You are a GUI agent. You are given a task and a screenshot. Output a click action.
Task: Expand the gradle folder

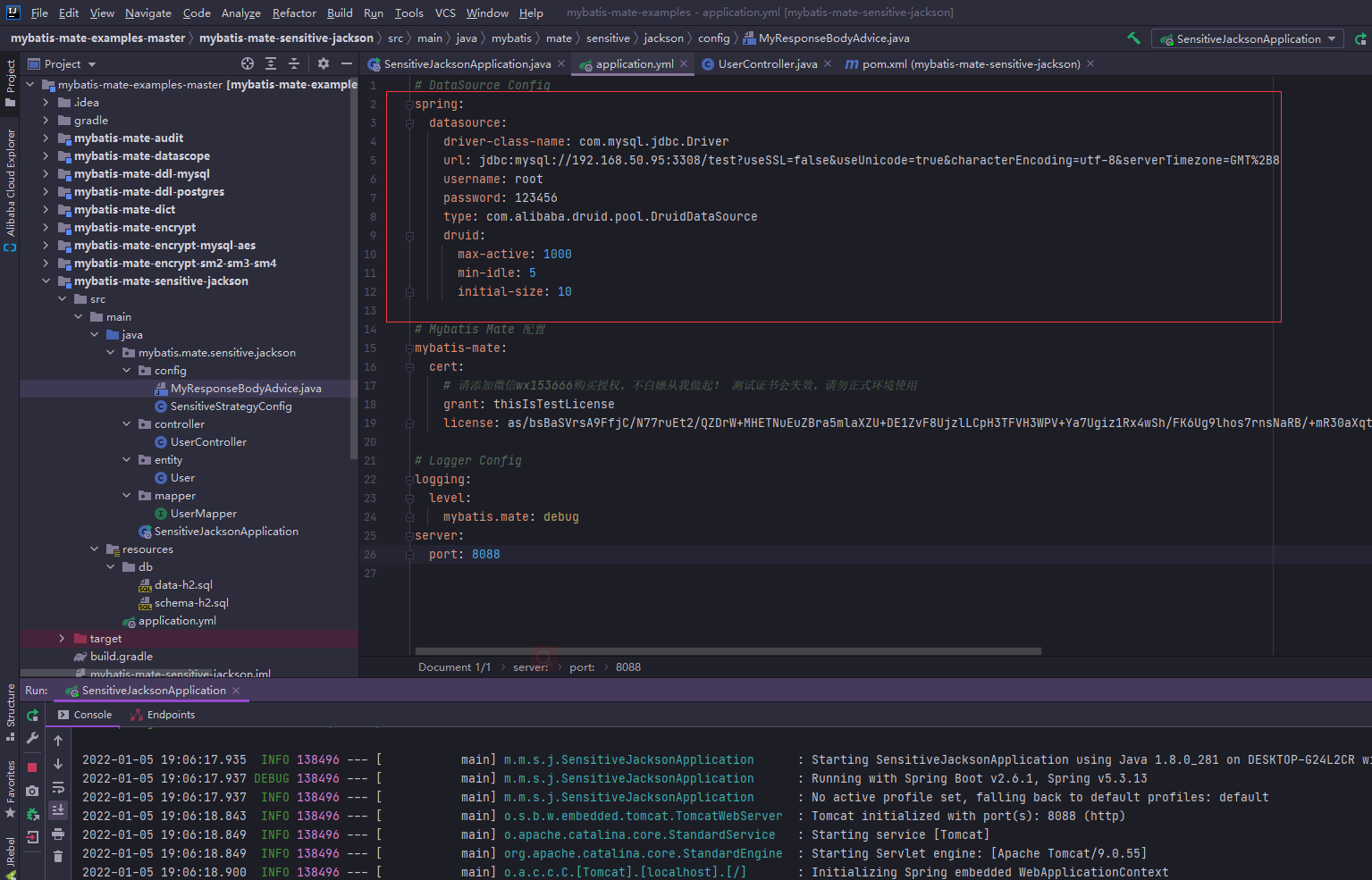[46, 121]
